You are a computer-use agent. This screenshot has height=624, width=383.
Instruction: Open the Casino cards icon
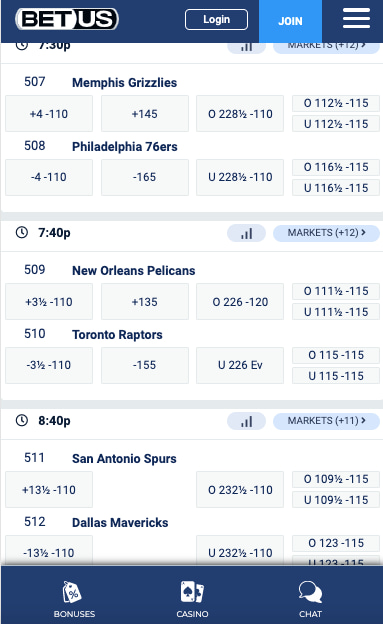pos(192,592)
